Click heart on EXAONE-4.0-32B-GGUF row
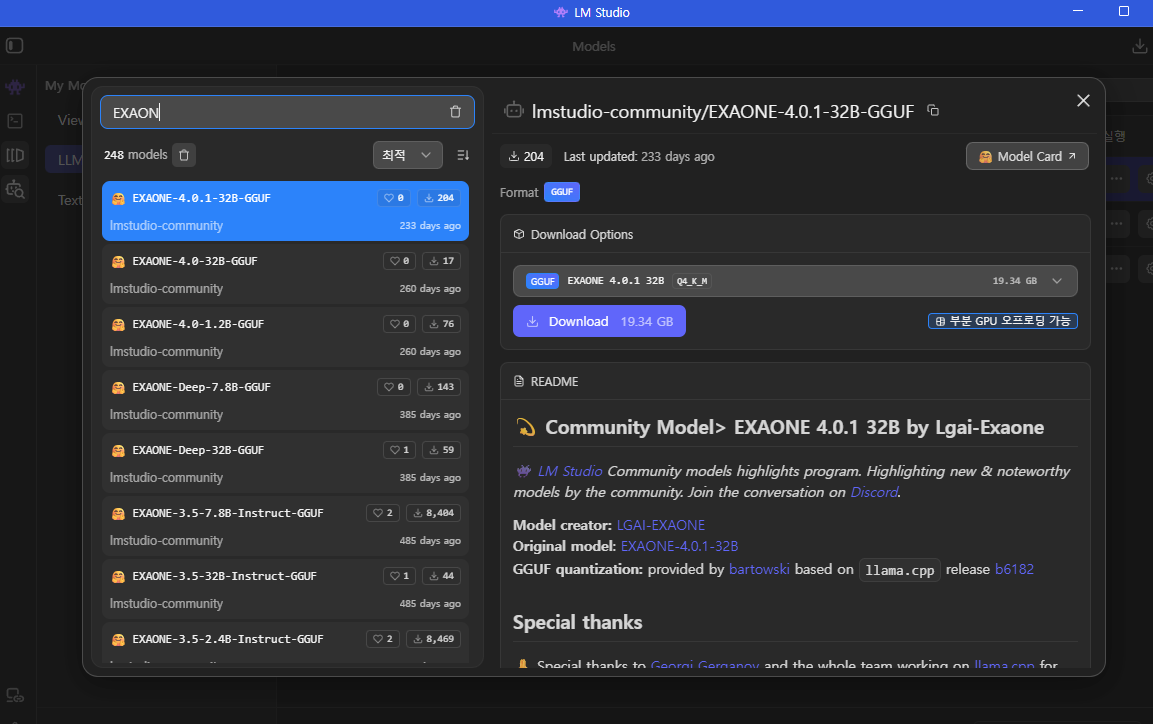 point(399,261)
